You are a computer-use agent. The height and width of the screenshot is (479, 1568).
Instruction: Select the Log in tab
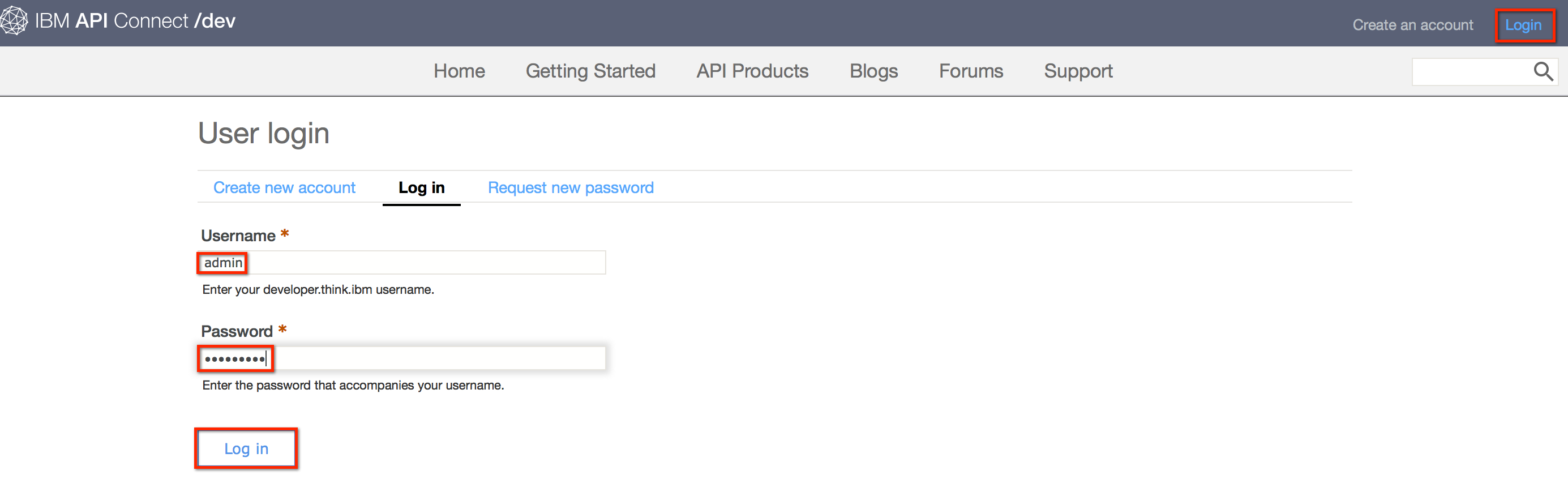[421, 187]
